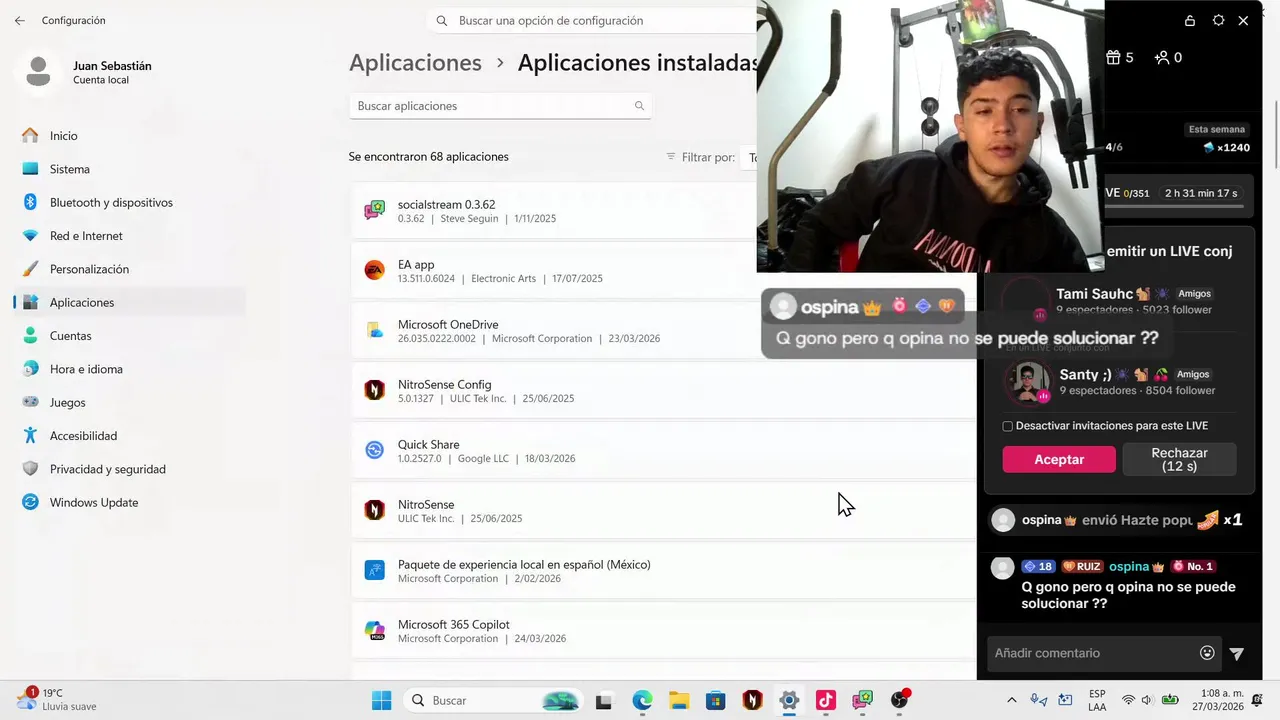
Task: Open the ESP LAA language switcher
Action: [1097, 700]
